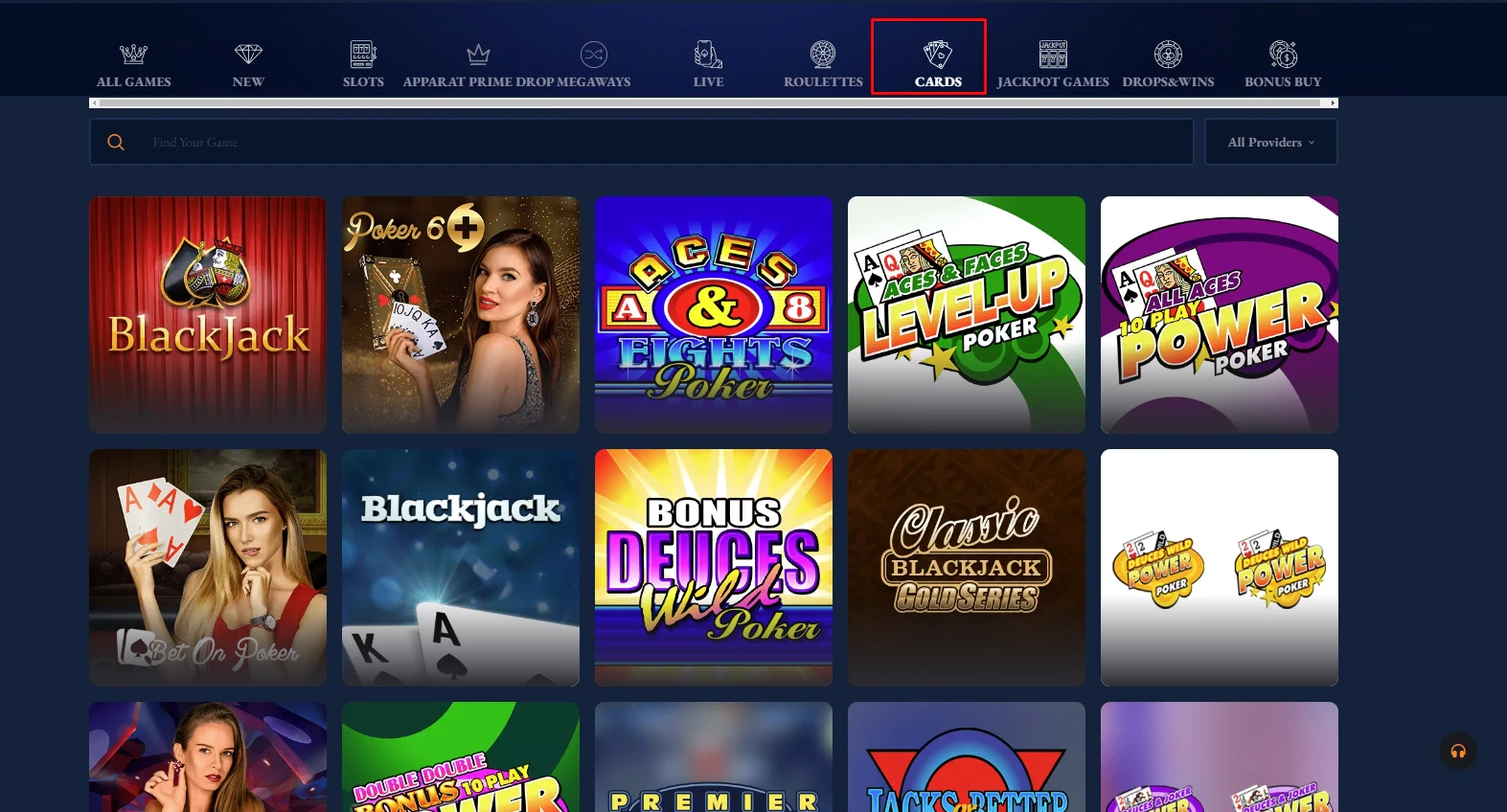Select the Roulettes wheel icon

pos(823,54)
